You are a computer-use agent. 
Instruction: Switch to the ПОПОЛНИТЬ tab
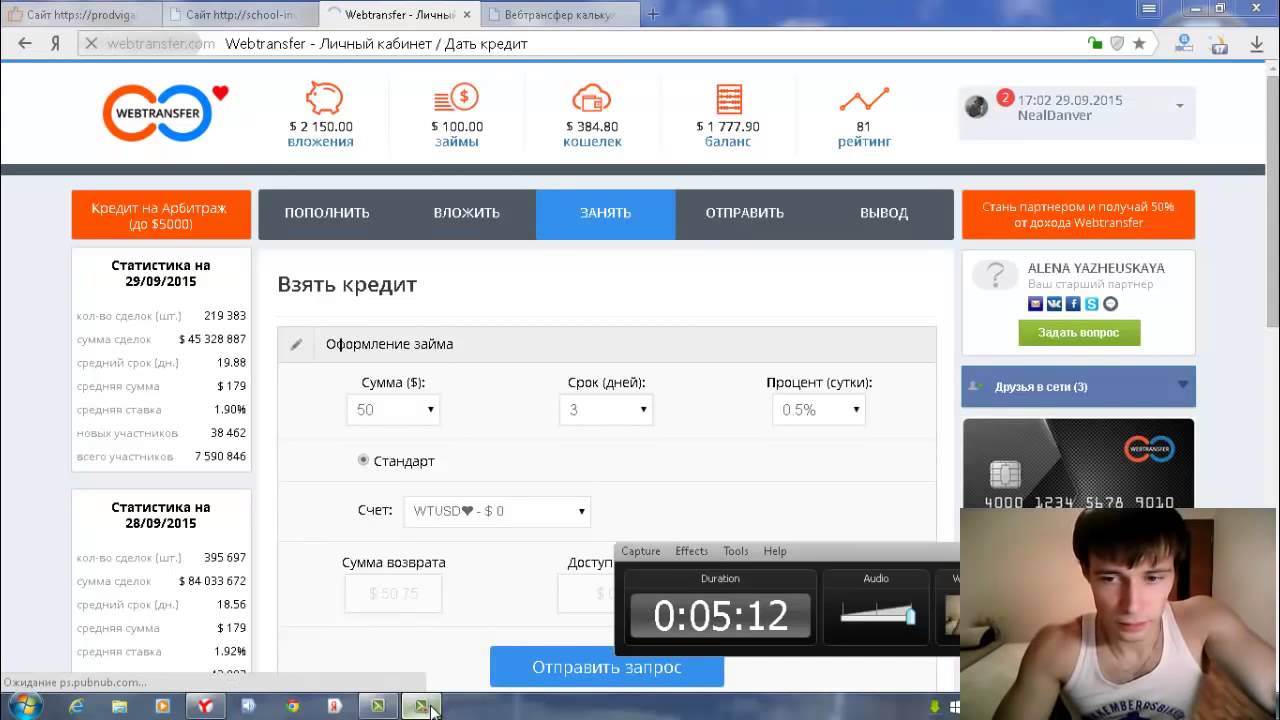tap(327, 213)
